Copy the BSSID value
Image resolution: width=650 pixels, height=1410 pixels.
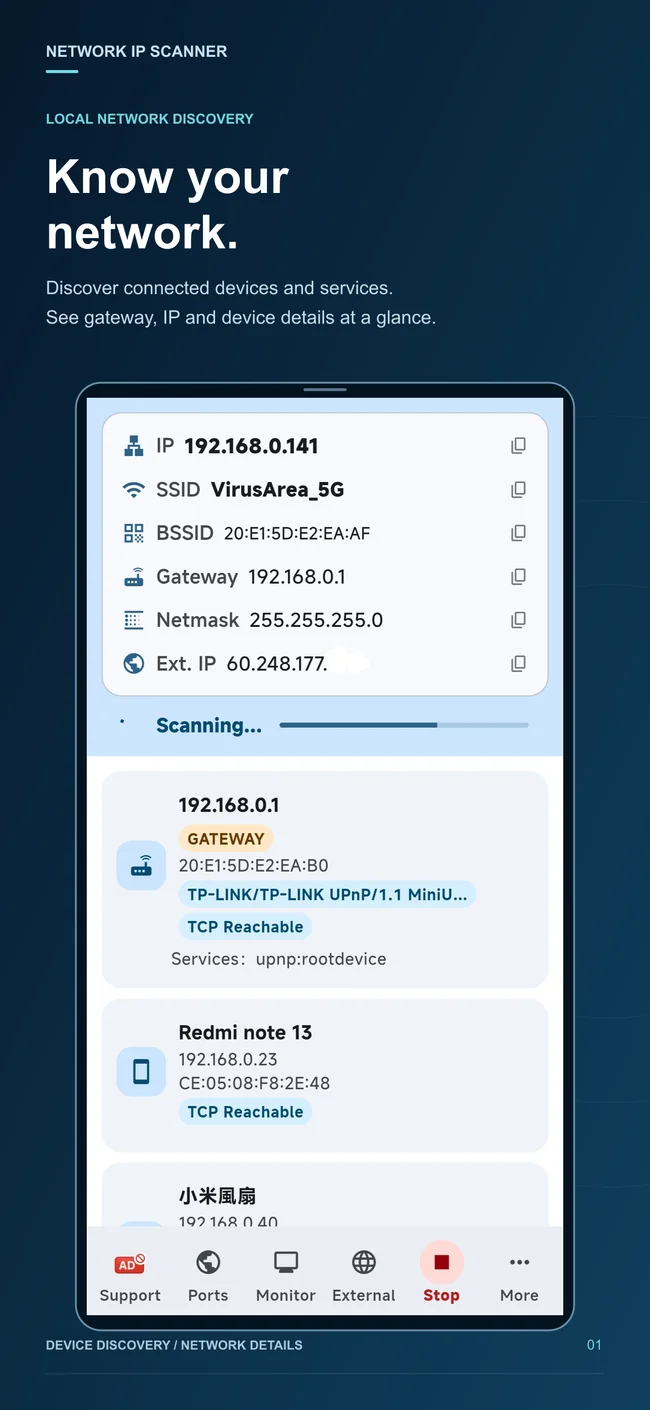click(518, 533)
